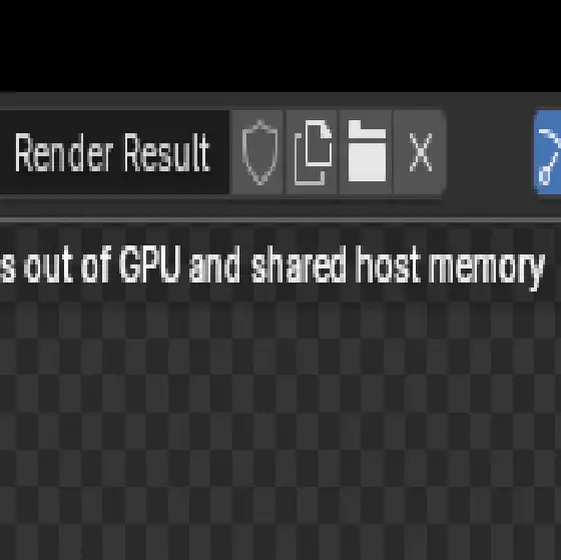The image size is (561, 560).
Task: Open an image with the folder icon
Action: pos(366,152)
